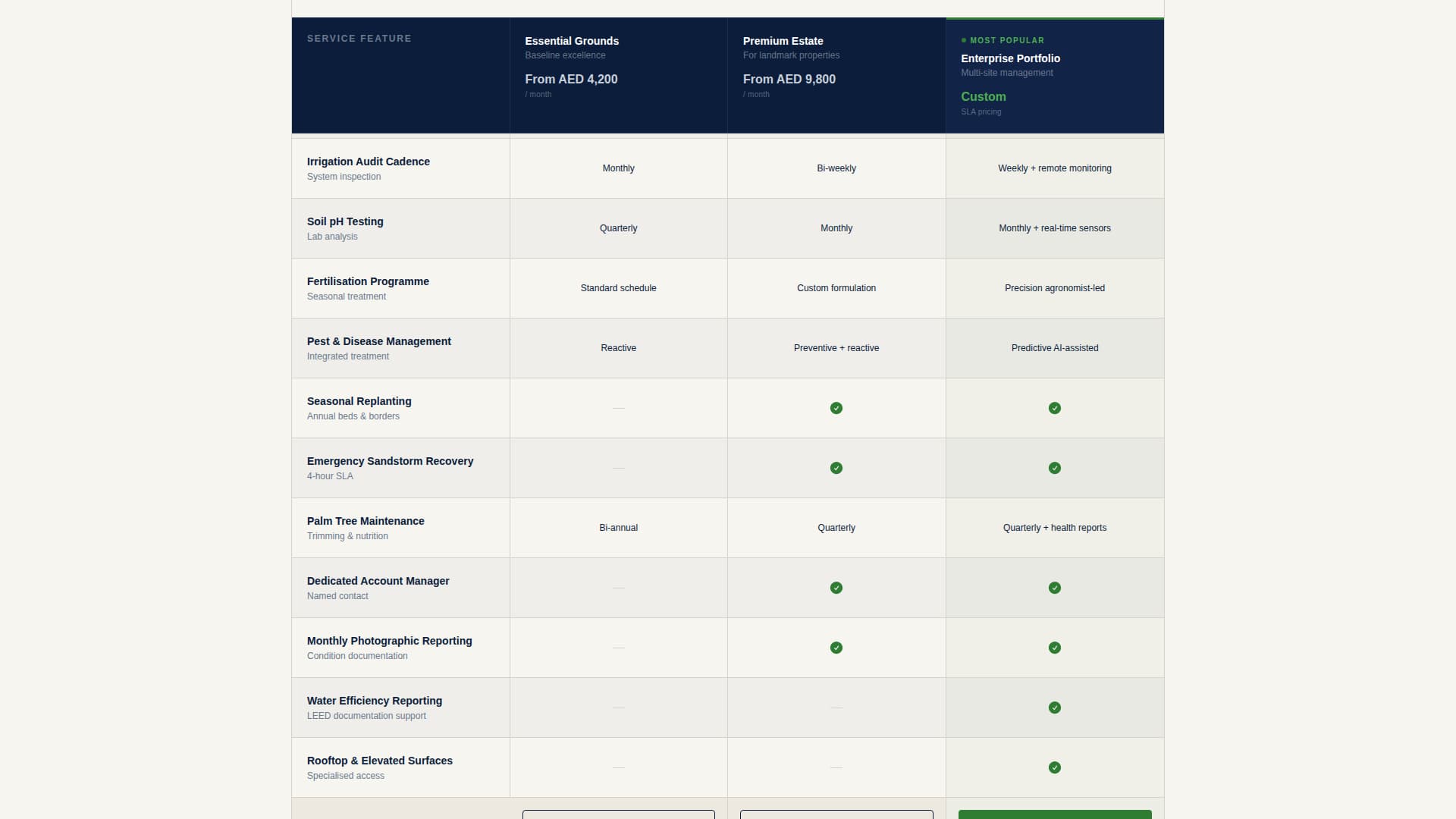Click the Standard schedule cell
This screenshot has width=1456, height=819.
click(x=619, y=288)
